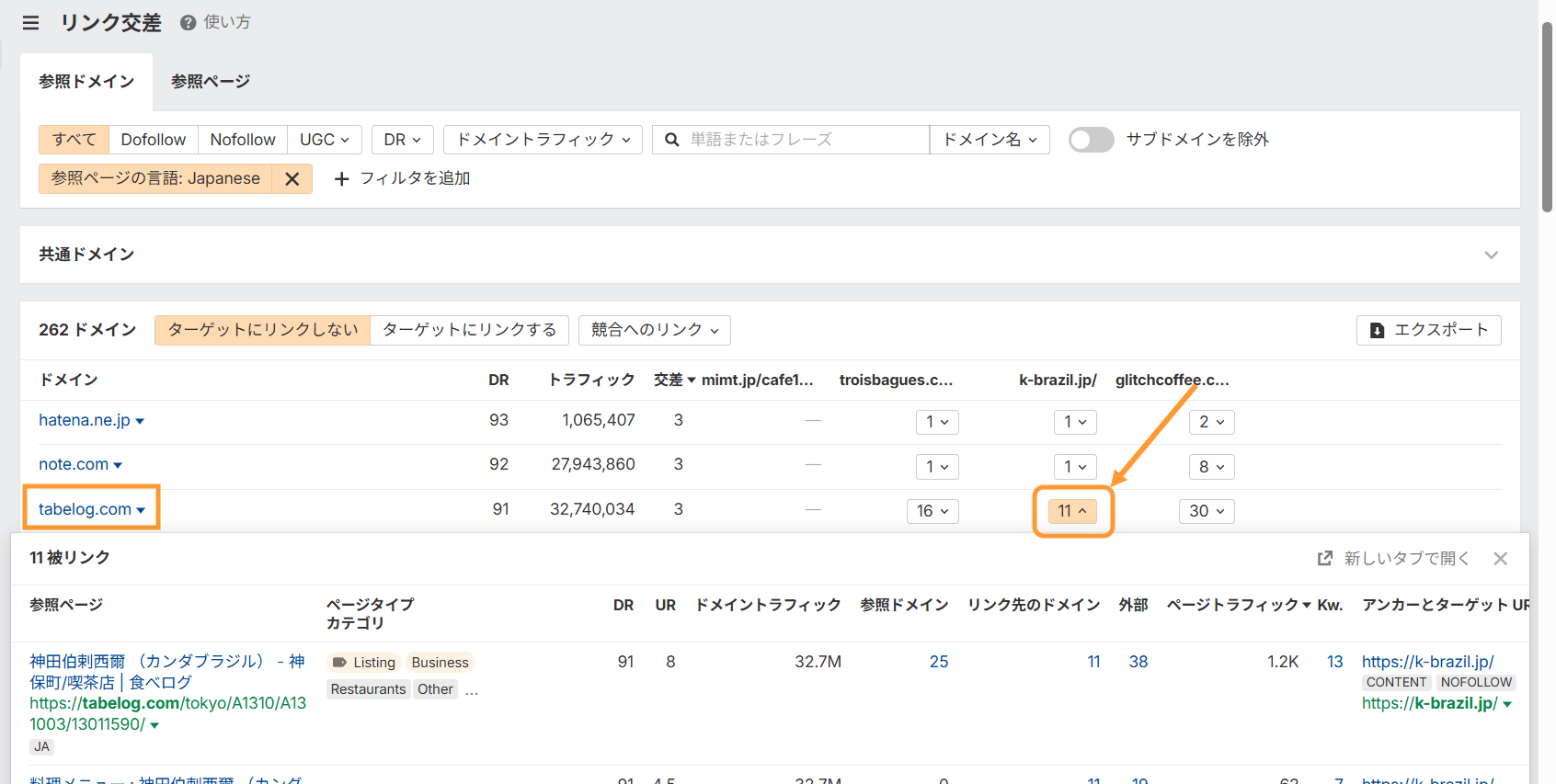The height and width of the screenshot is (784, 1556).
Task: Open the hamburger menu icon
Action: (30, 23)
